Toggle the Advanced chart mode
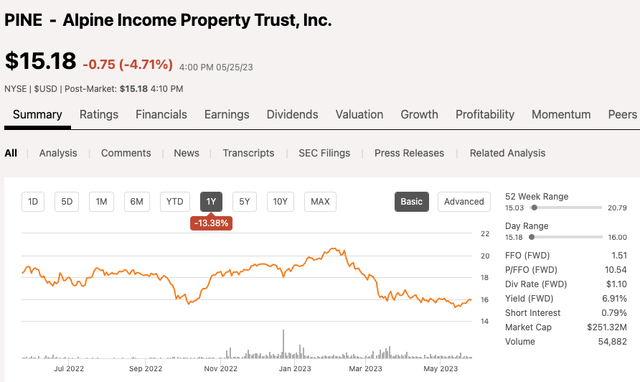Image resolution: width=640 pixels, height=382 pixels. click(464, 202)
